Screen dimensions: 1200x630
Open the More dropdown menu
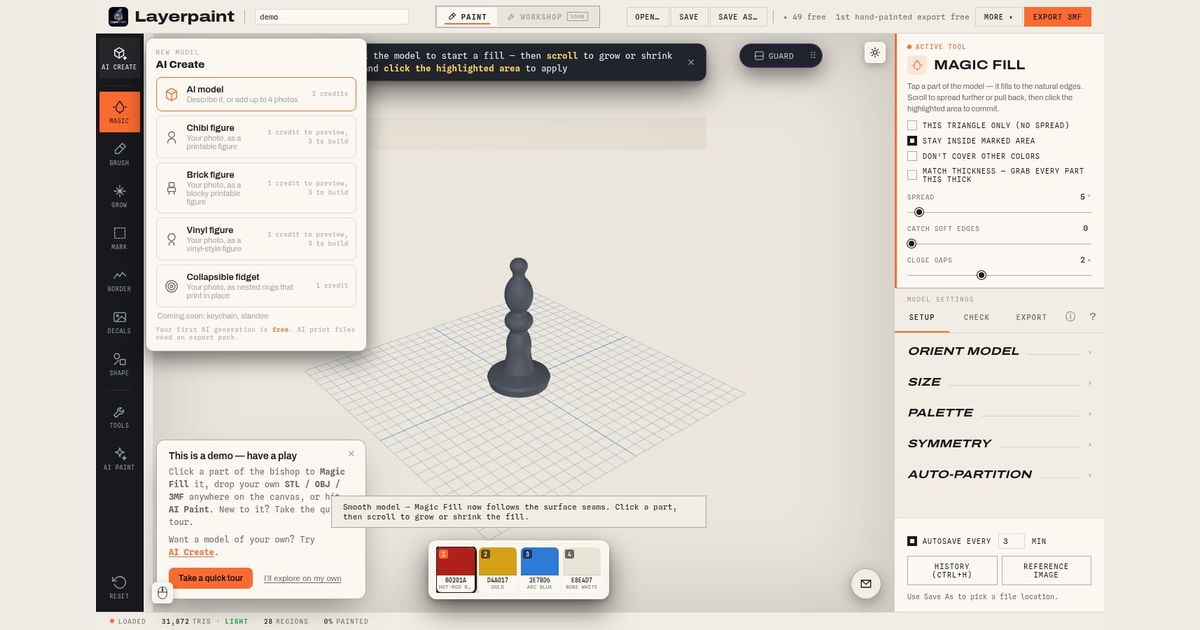[998, 17]
